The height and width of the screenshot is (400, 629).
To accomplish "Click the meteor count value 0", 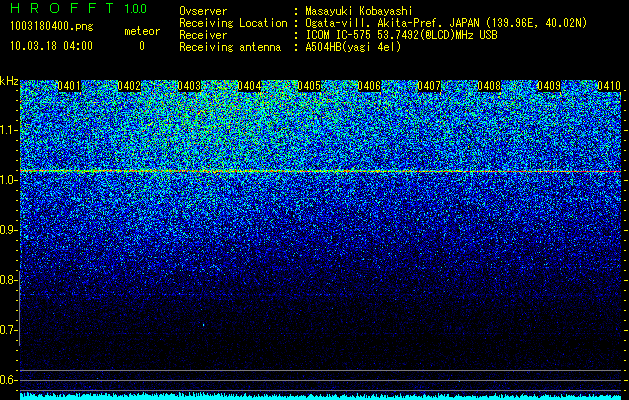I will [142, 46].
